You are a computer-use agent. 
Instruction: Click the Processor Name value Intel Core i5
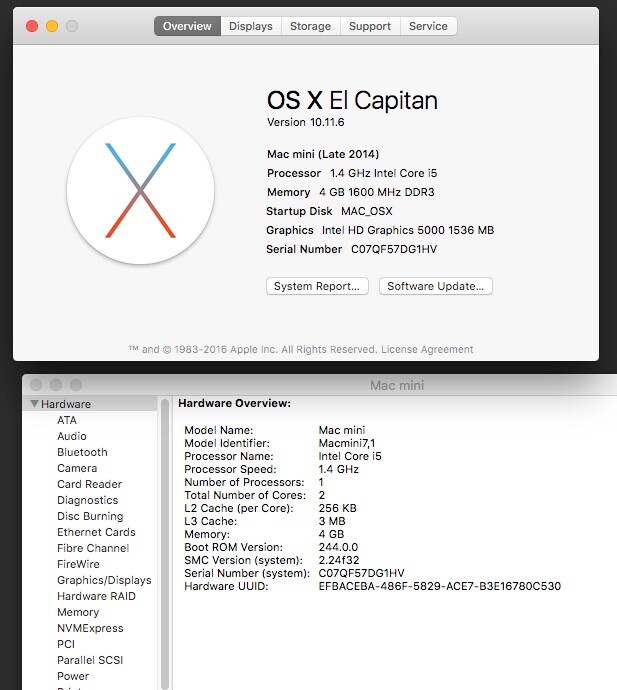[x=350, y=456]
